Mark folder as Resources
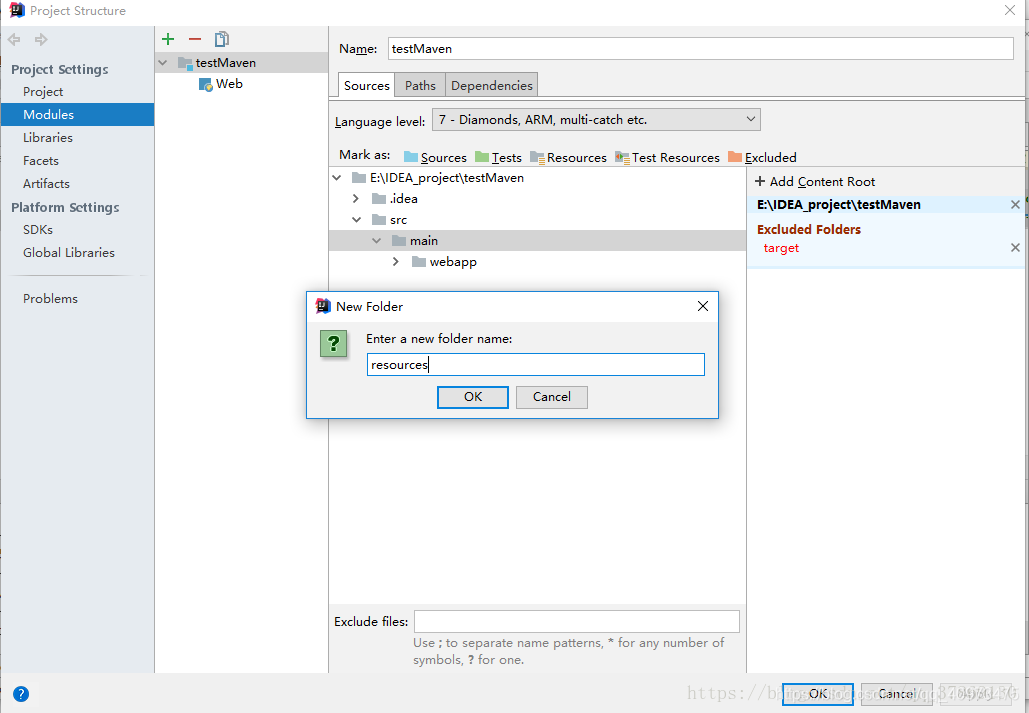The height and width of the screenshot is (713, 1029). coord(568,158)
